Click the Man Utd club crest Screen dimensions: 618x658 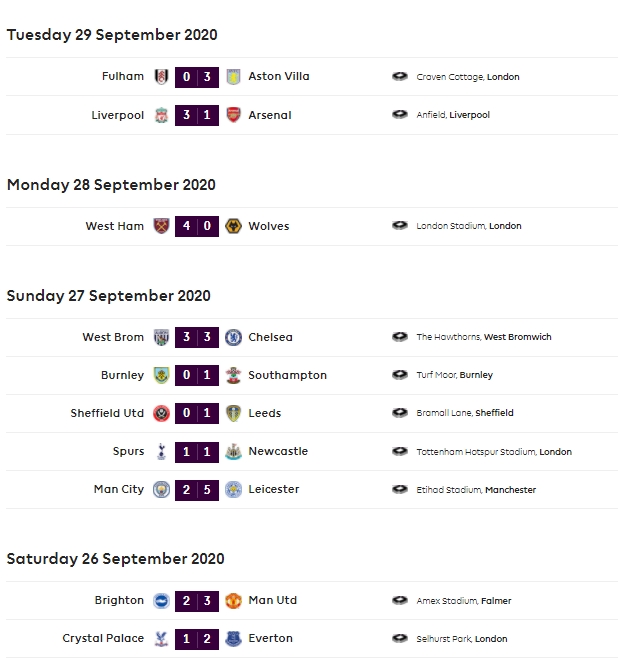coord(233,600)
